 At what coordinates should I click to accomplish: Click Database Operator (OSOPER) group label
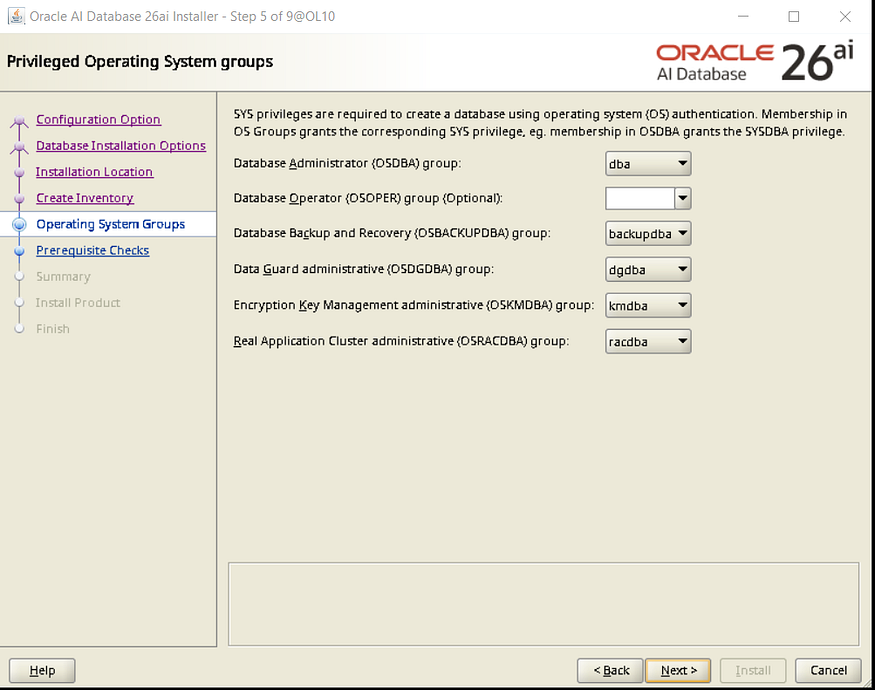pyautogui.click(x=368, y=198)
